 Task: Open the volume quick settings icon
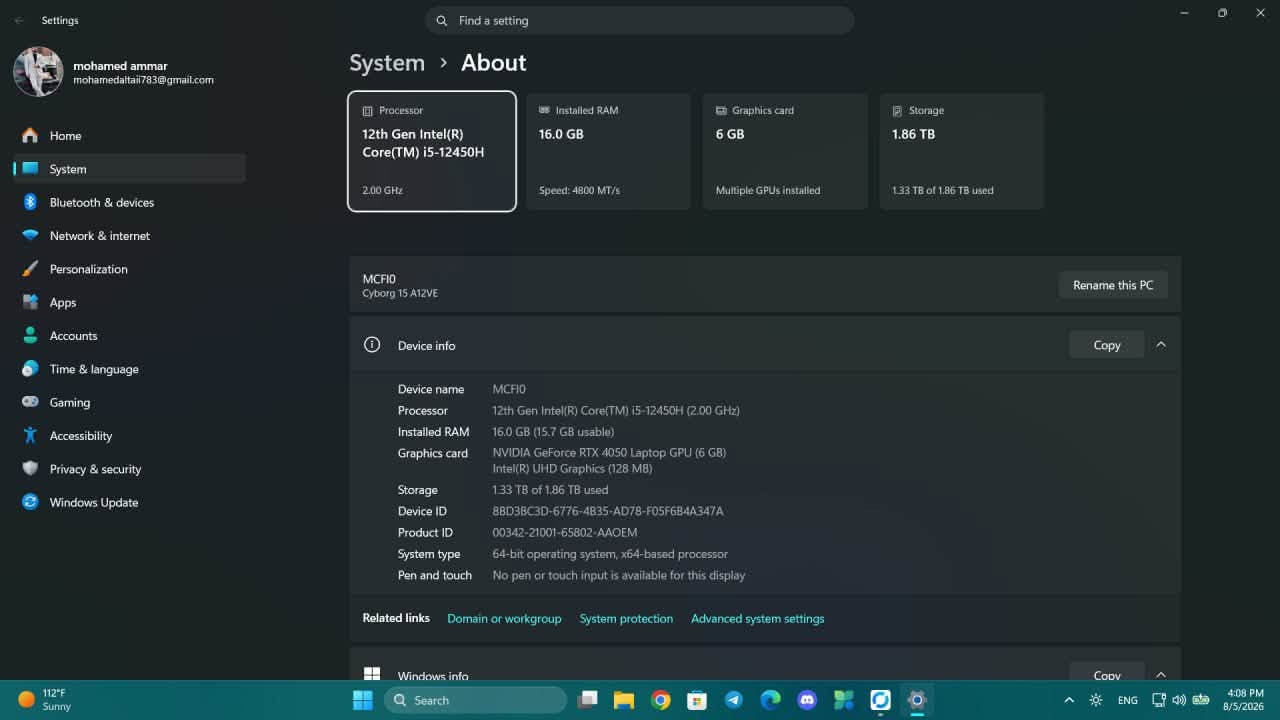coord(1179,700)
